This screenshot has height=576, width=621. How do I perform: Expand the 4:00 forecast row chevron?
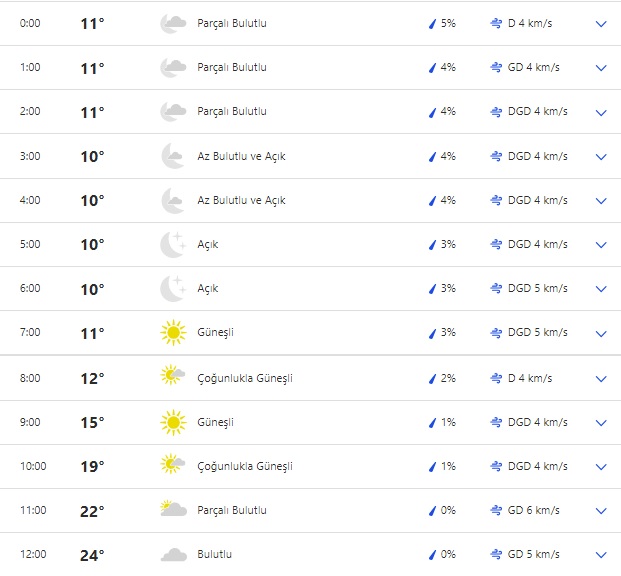601,201
